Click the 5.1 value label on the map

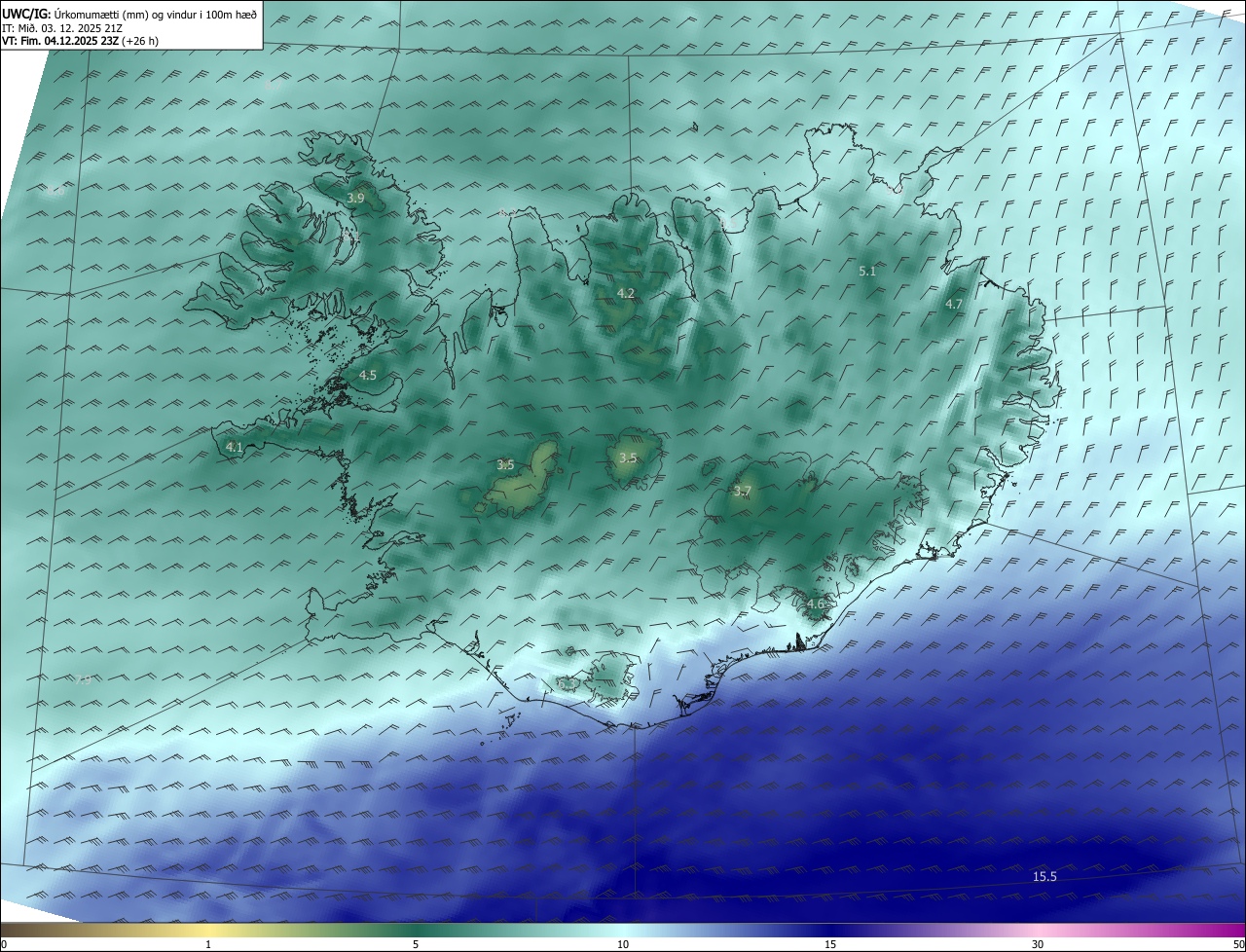pos(867,272)
